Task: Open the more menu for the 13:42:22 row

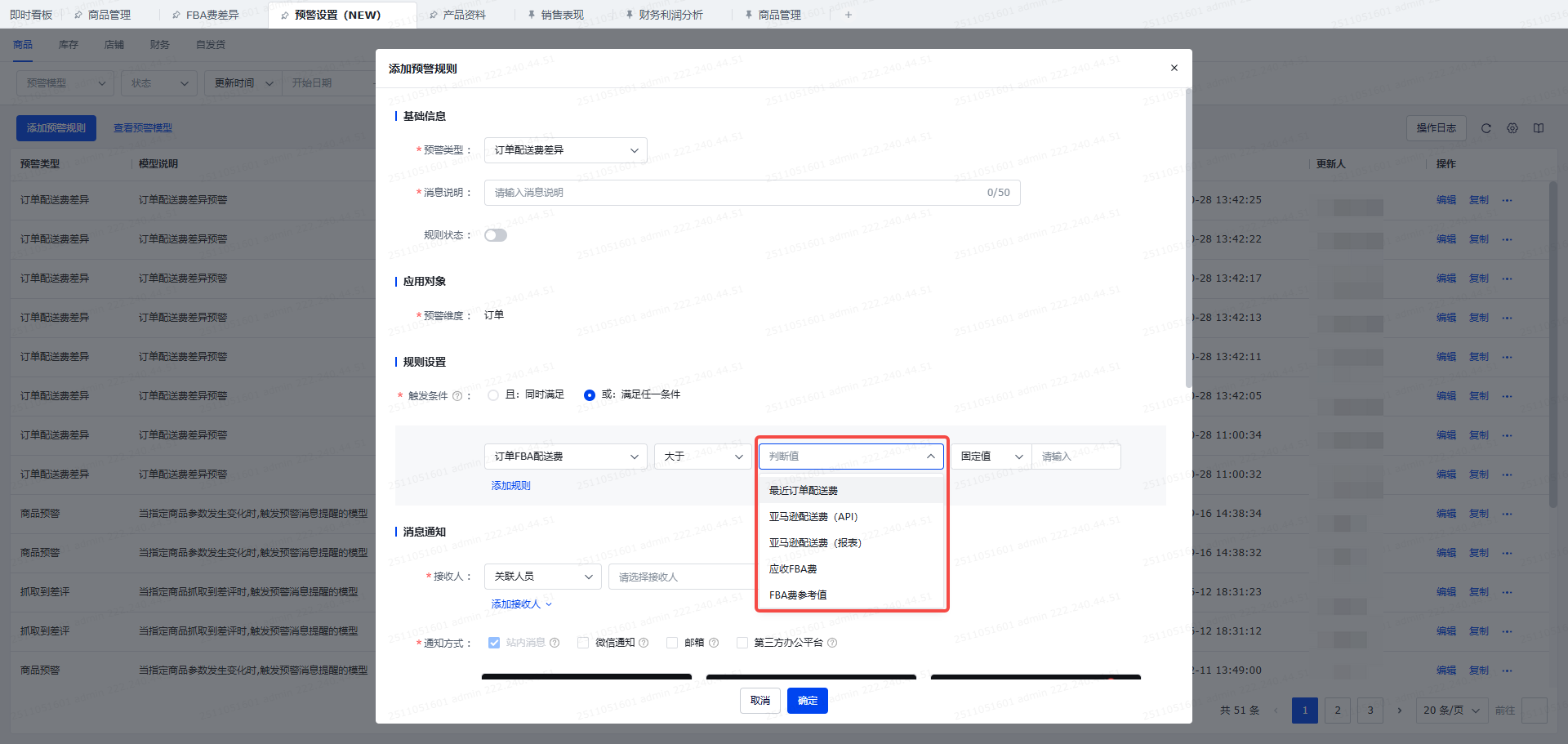Action: coord(1508,239)
